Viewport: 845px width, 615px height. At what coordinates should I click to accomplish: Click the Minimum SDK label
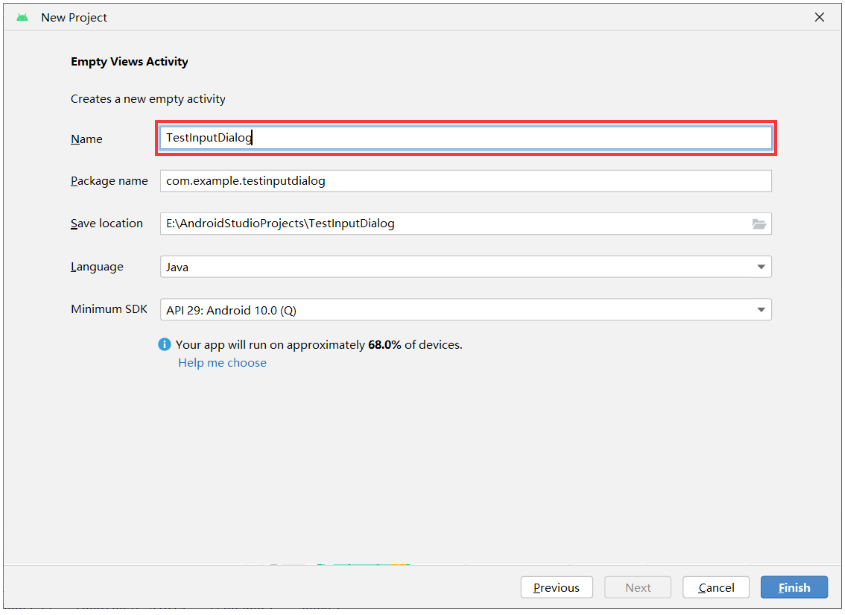109,309
